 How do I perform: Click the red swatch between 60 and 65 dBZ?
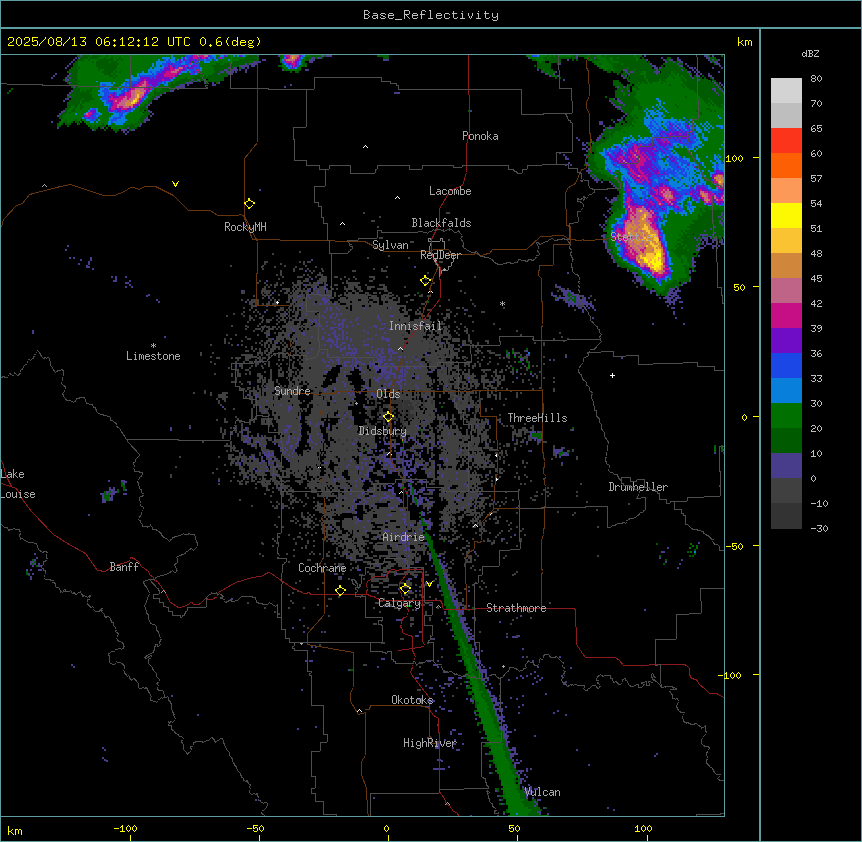[786, 140]
